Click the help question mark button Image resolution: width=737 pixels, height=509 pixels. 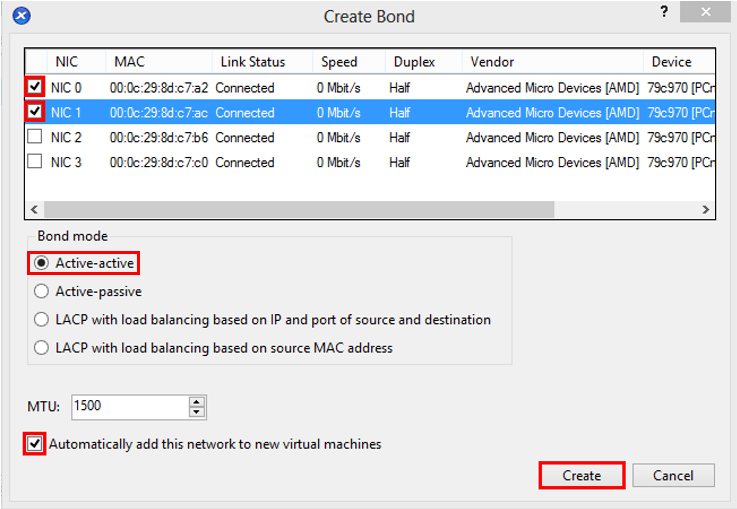664,11
